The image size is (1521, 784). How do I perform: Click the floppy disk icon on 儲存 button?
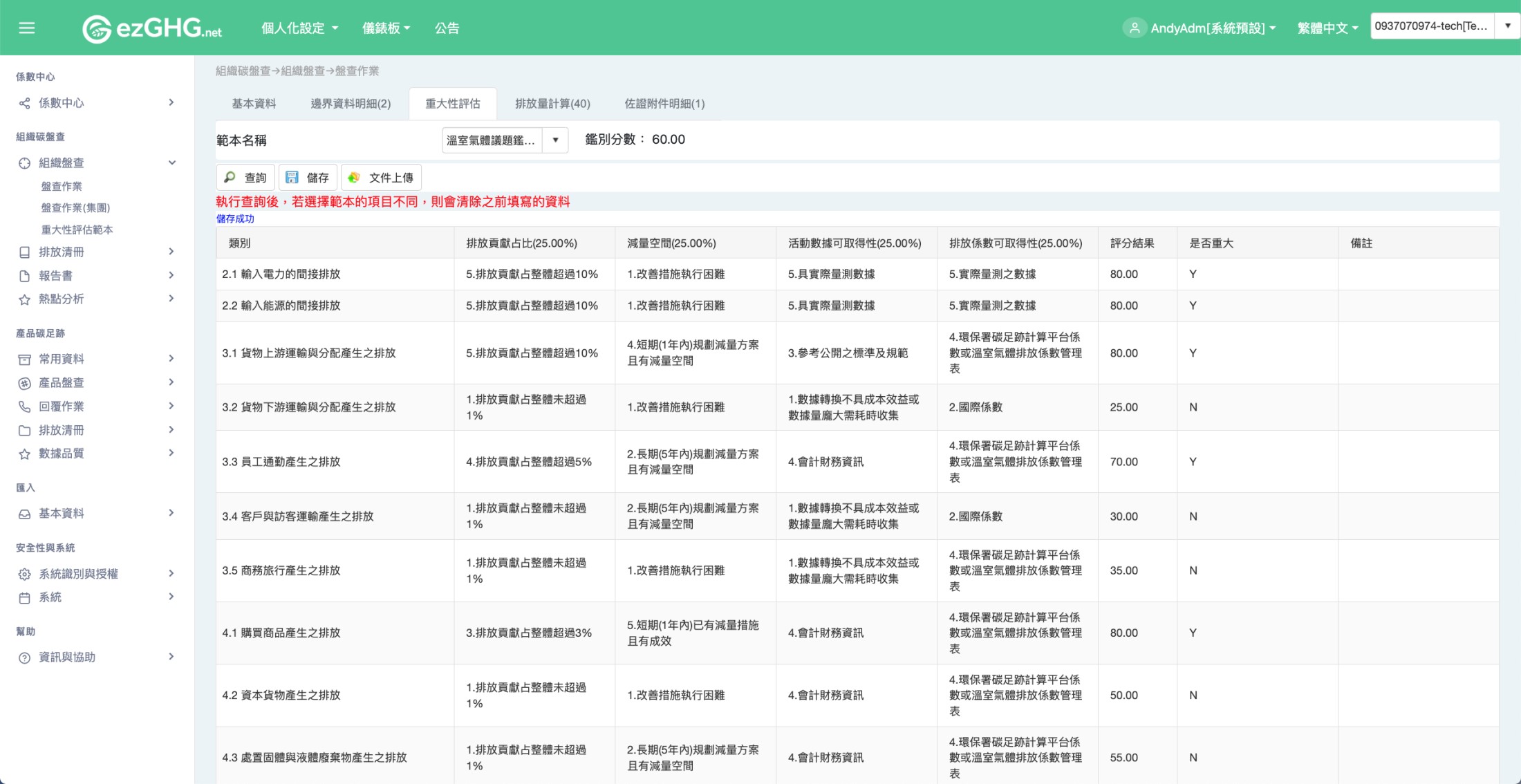coord(292,178)
